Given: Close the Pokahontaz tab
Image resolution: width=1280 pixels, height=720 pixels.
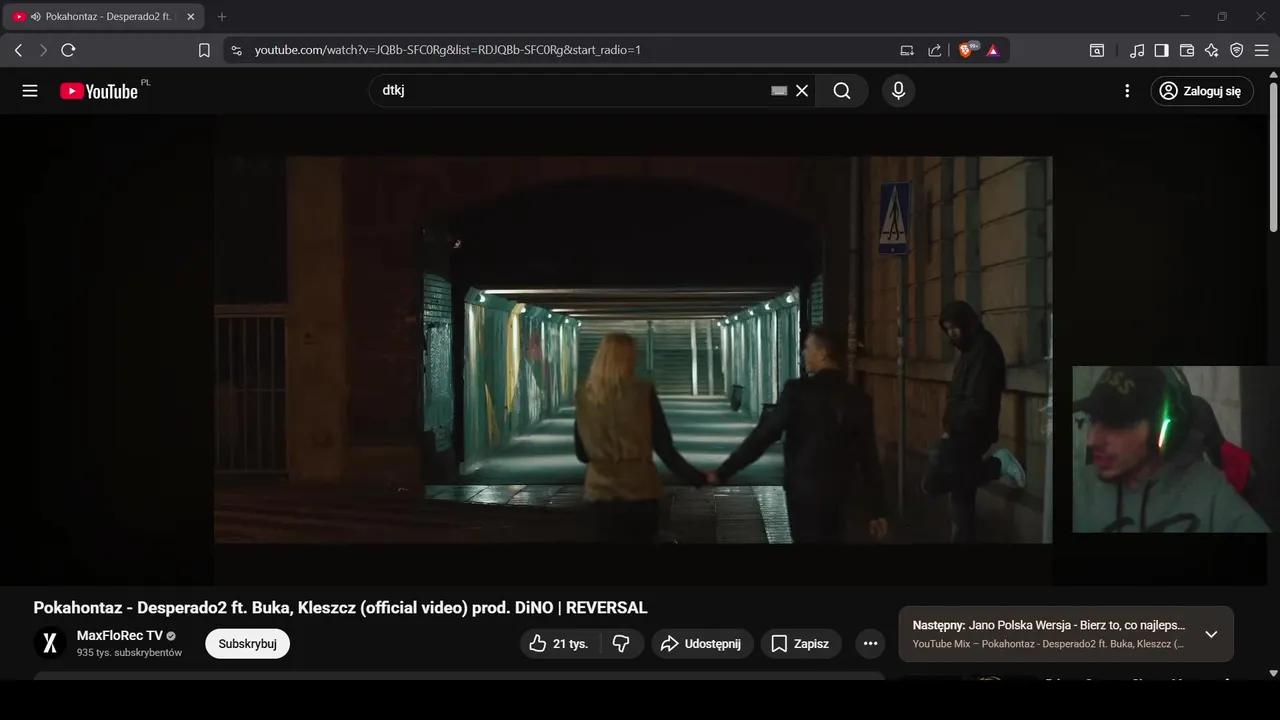Looking at the screenshot, I should click(x=191, y=17).
